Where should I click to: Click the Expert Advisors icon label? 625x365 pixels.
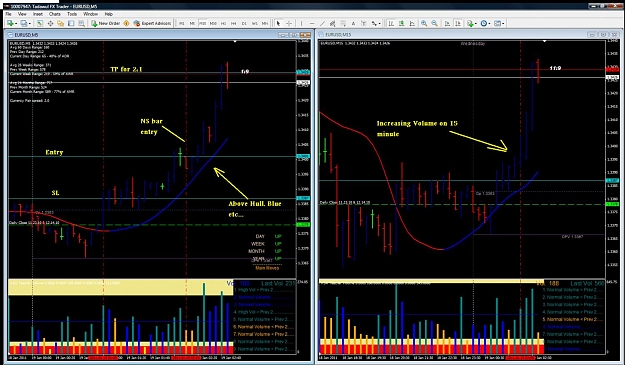156,24
